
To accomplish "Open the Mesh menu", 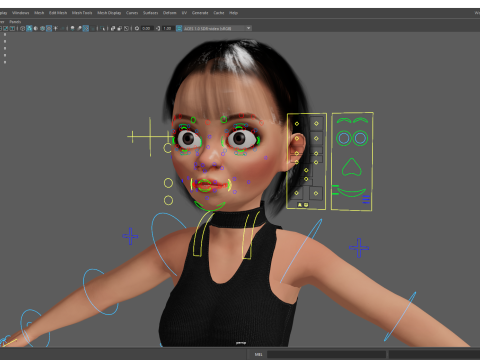I will pyautogui.click(x=39, y=13).
